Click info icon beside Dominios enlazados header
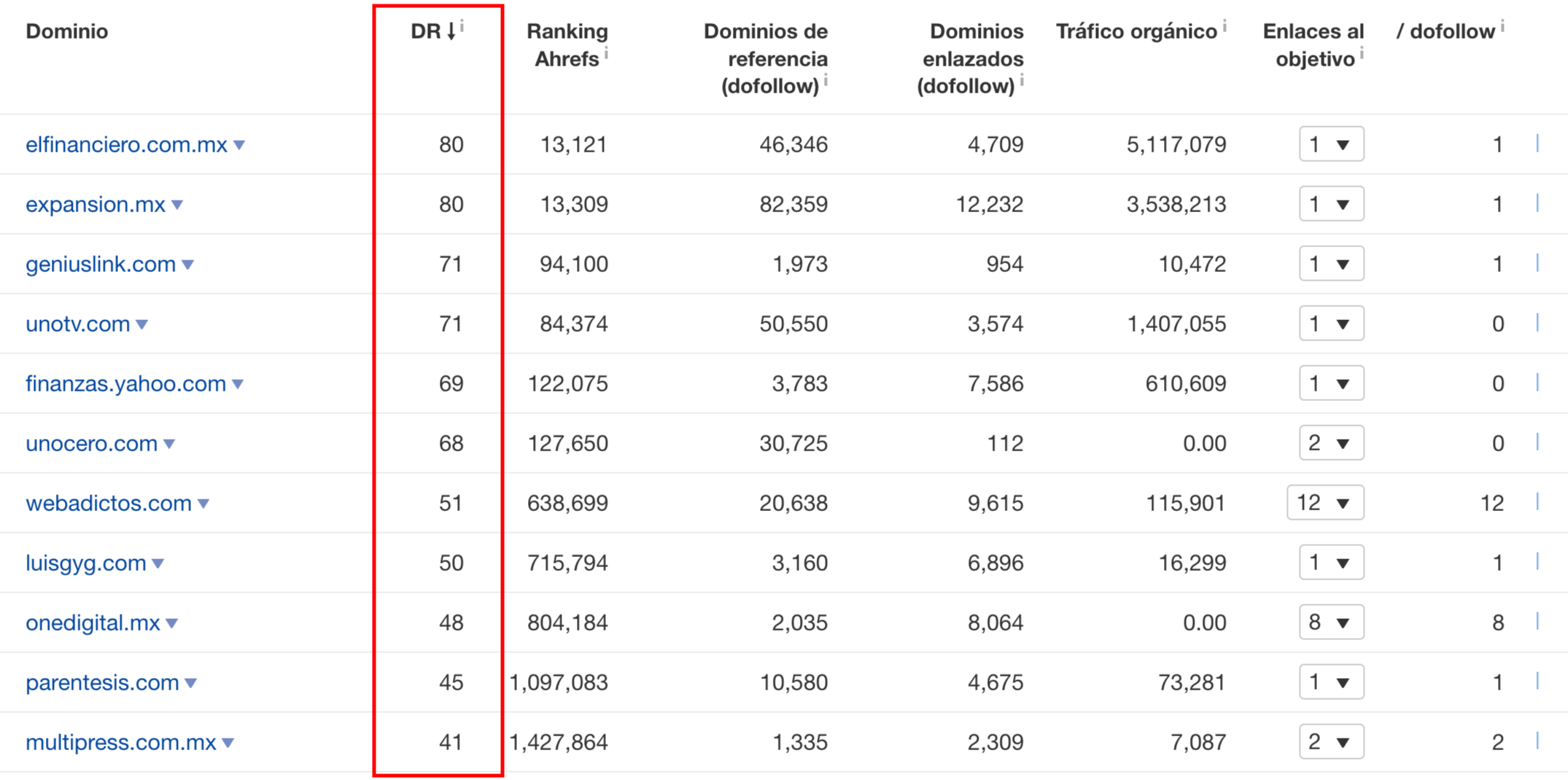This screenshot has height=780, width=1568. click(1022, 80)
